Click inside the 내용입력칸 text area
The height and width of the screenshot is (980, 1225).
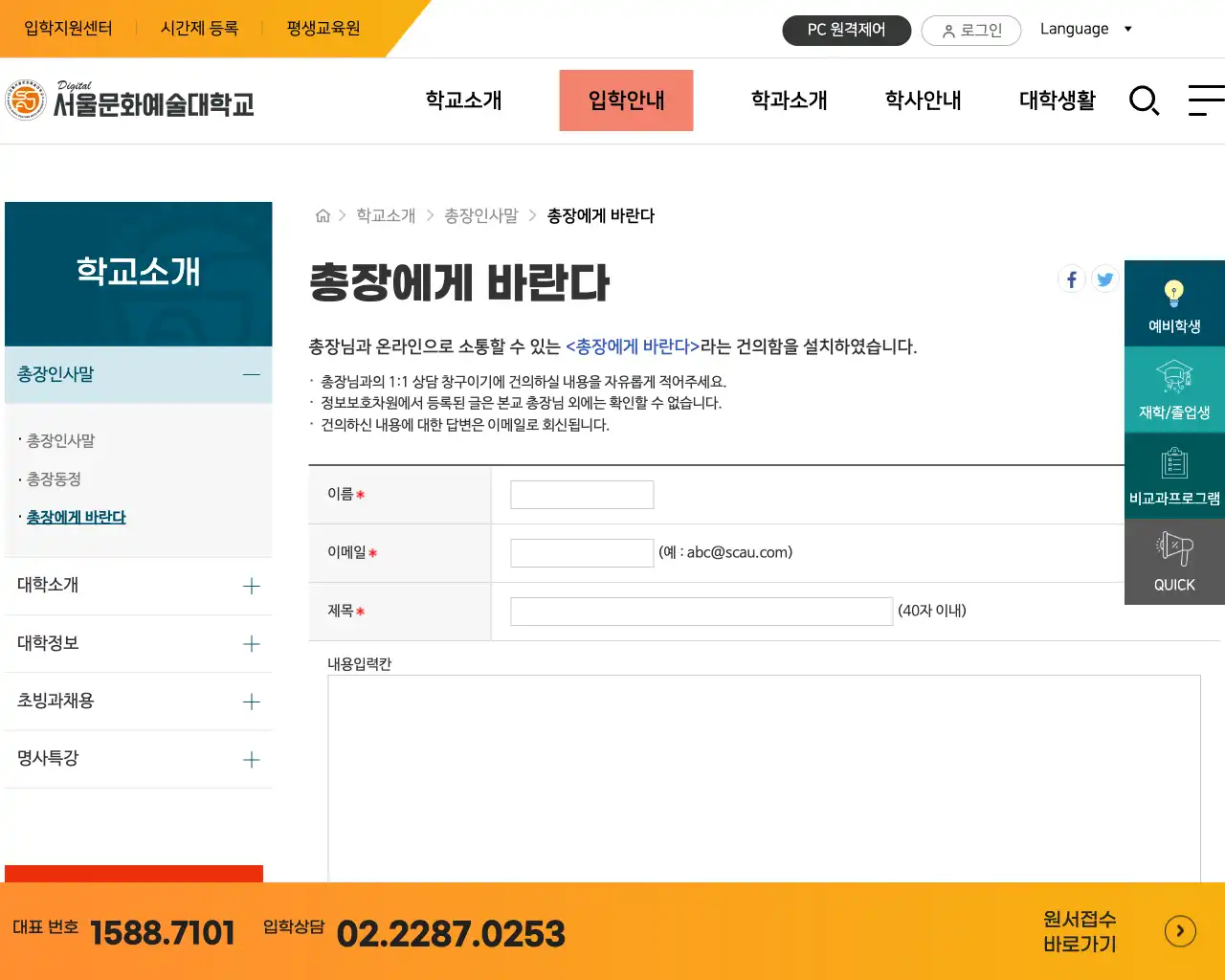tap(764, 778)
